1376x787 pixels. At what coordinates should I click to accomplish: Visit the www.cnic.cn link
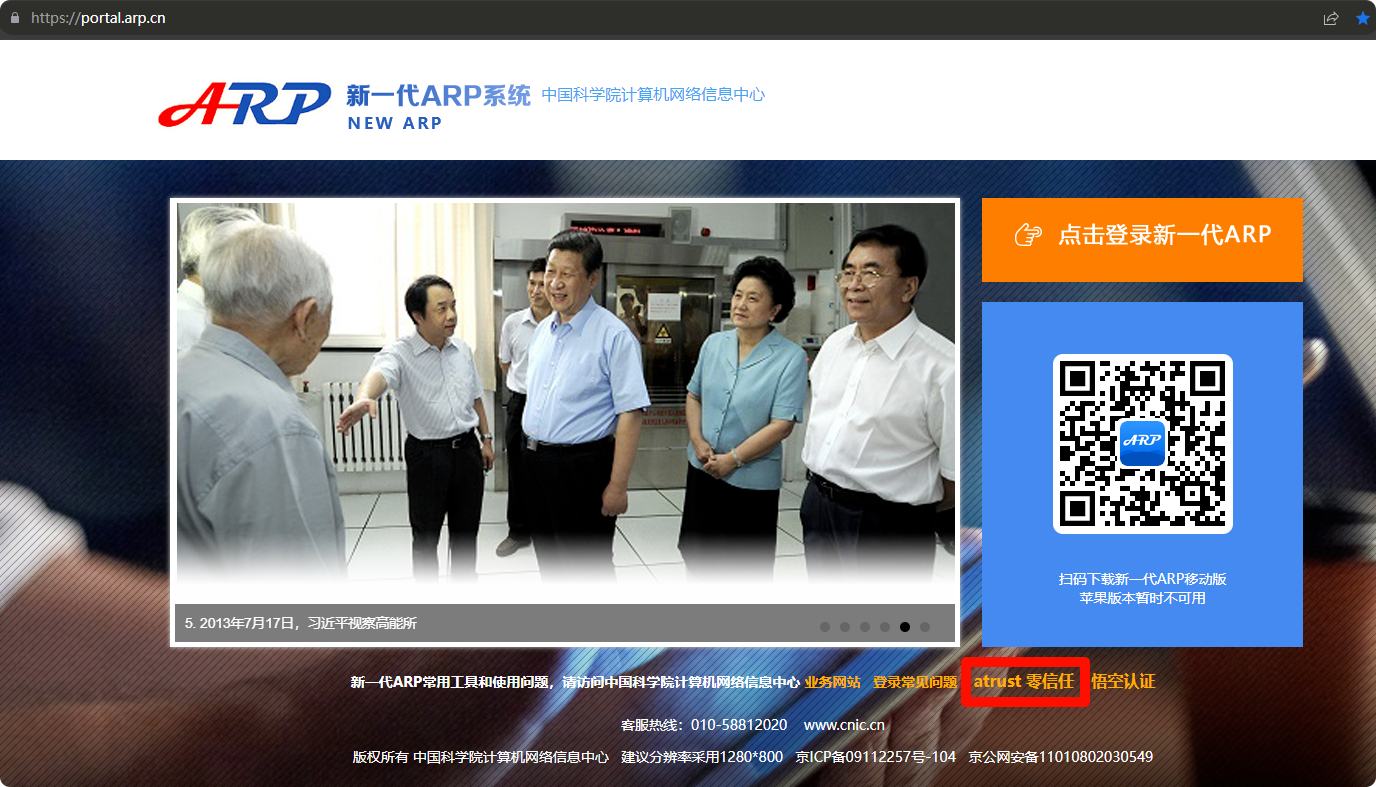pyautogui.click(x=843, y=725)
